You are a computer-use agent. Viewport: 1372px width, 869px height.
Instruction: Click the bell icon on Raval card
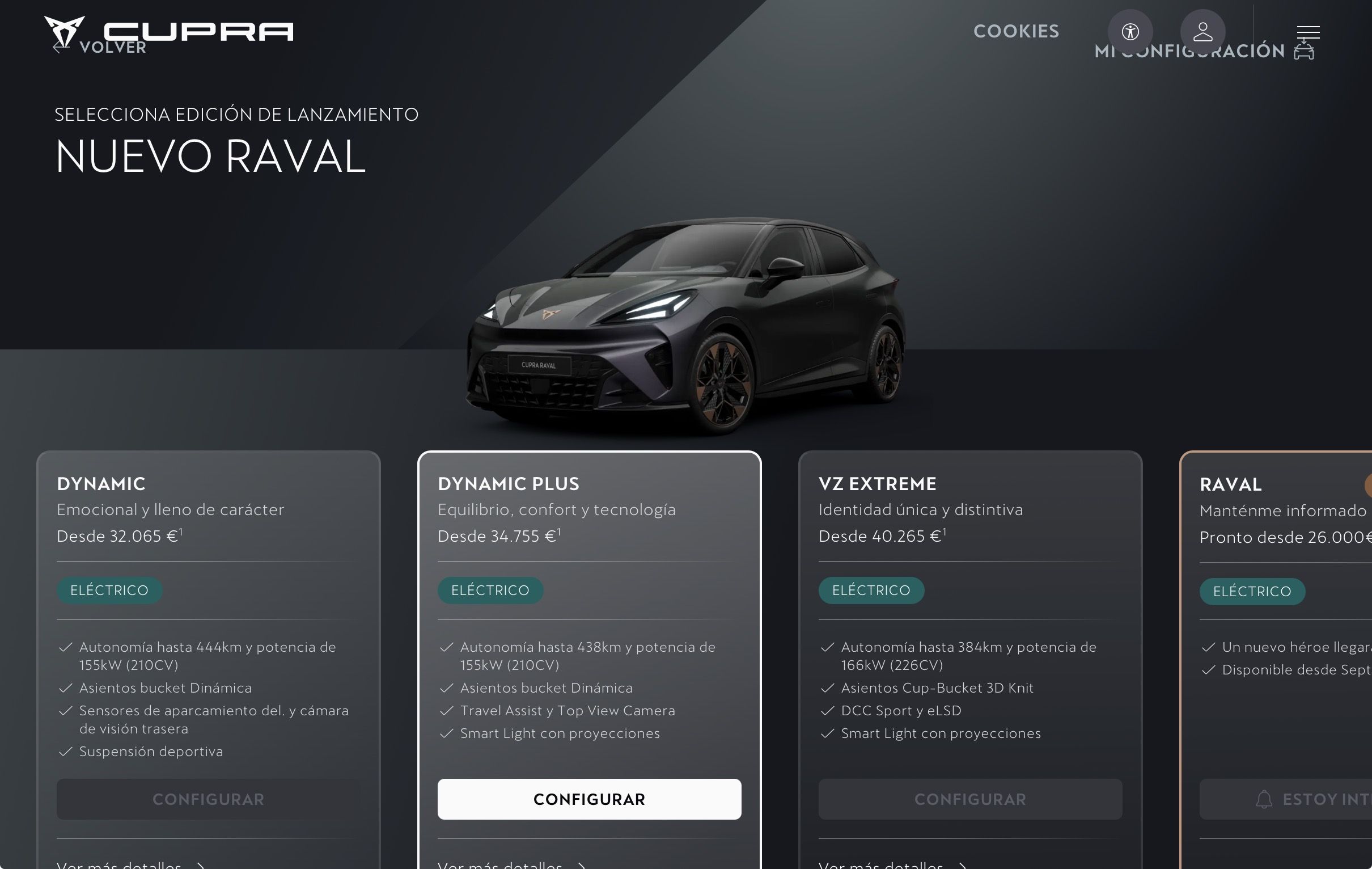pyautogui.click(x=1264, y=799)
